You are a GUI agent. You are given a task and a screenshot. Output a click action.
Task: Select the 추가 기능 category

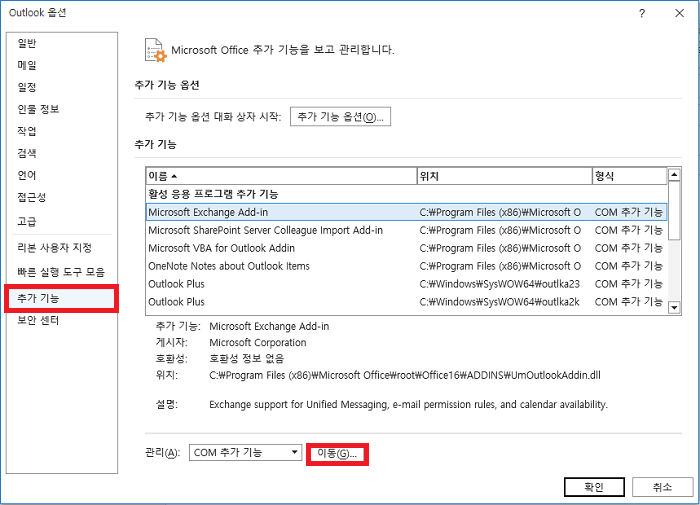click(62, 298)
